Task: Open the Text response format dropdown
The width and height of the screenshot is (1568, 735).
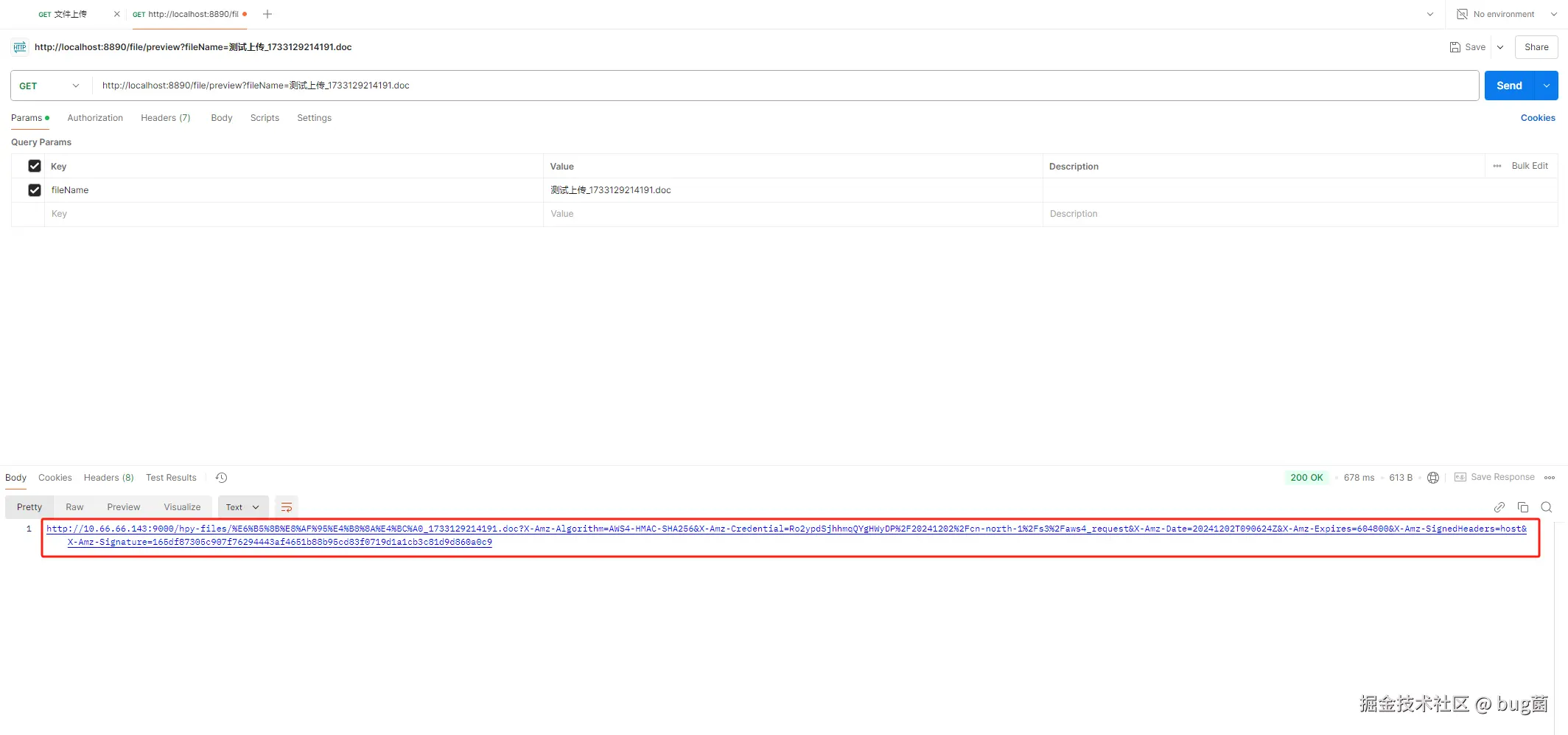Action: click(x=242, y=507)
